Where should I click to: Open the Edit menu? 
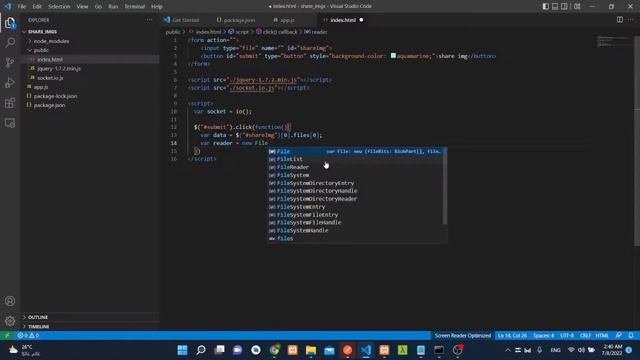(37, 7)
